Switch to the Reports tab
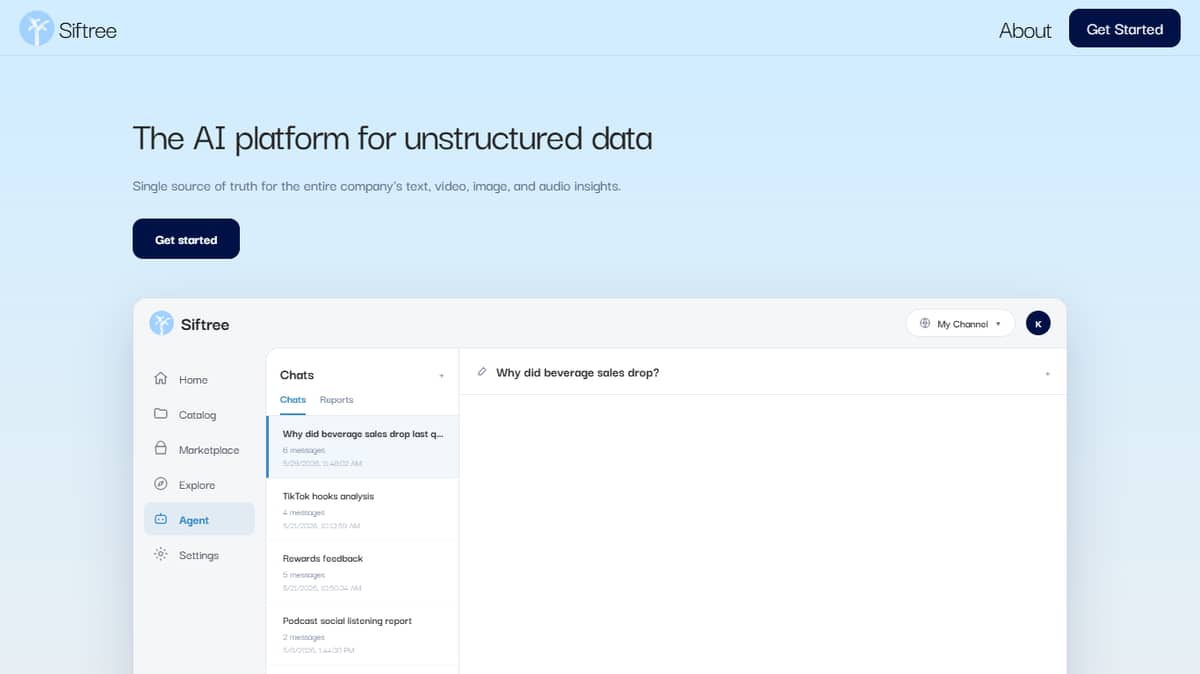The width and height of the screenshot is (1200, 674). point(336,400)
